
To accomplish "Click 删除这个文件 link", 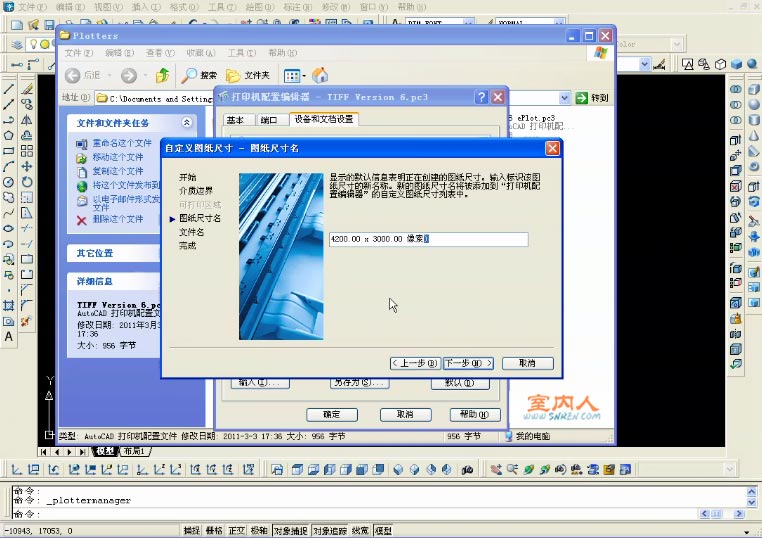I will click(x=118, y=219).
